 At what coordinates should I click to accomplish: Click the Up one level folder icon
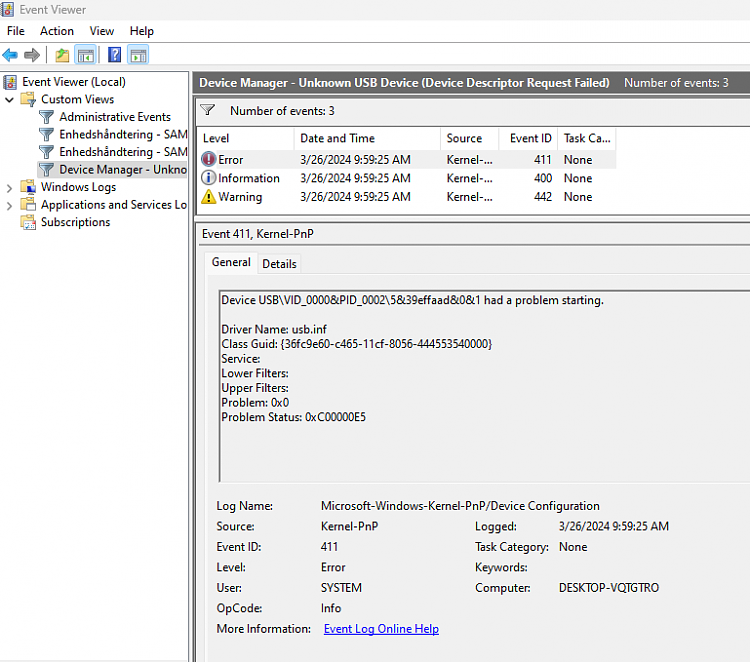[x=62, y=55]
